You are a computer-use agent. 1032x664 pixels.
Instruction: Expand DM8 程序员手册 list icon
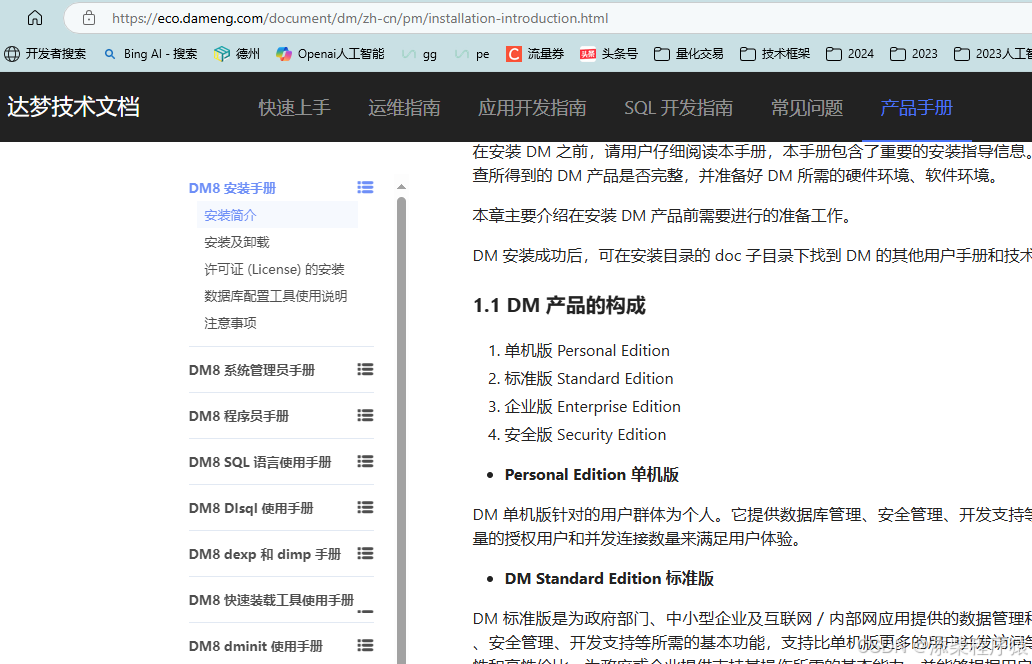tap(365, 415)
